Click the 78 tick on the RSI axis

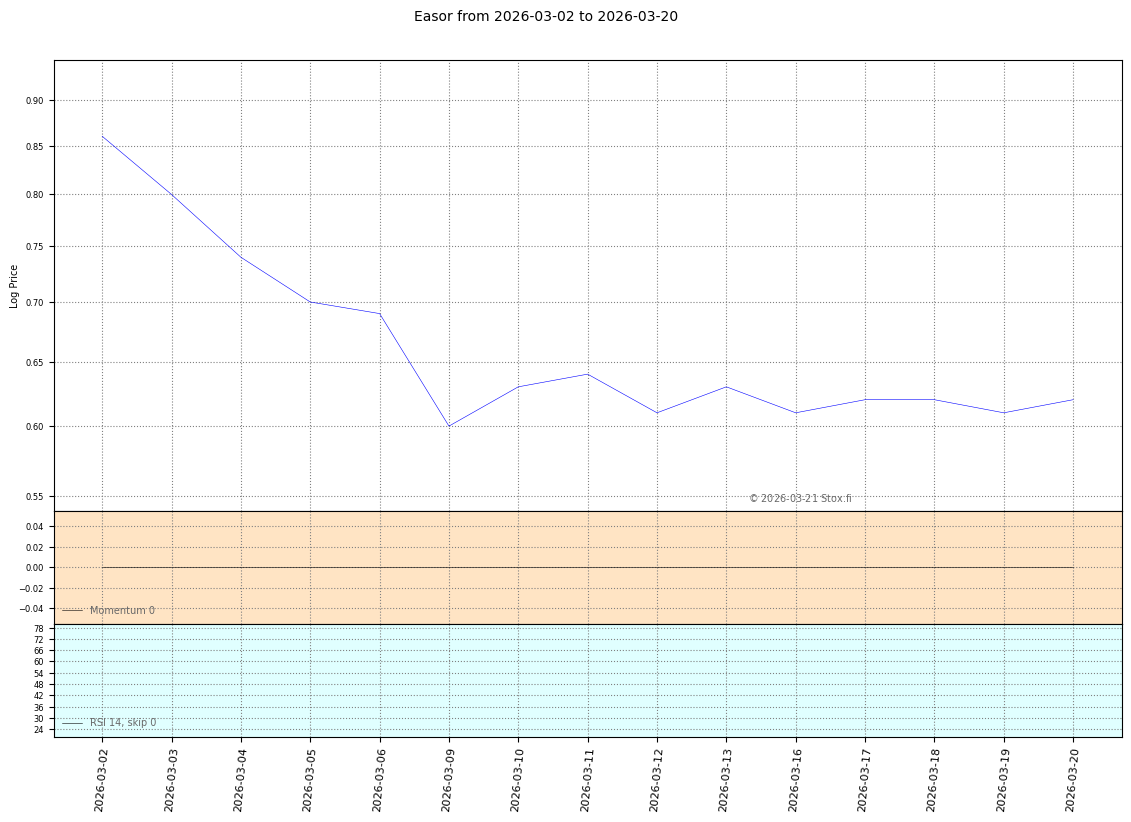tap(39, 629)
